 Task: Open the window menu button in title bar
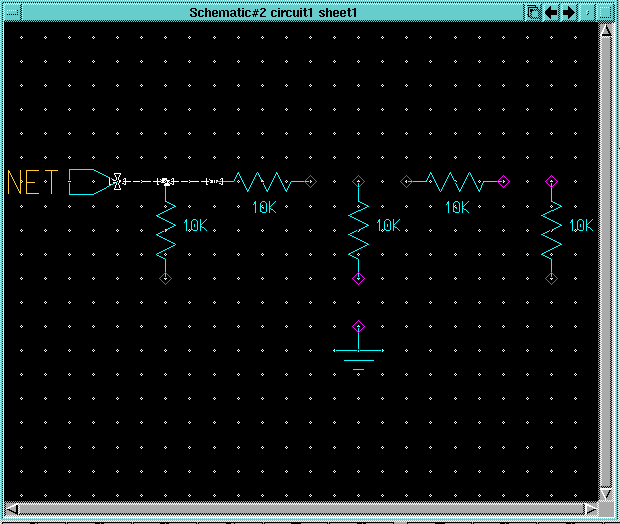(x=12, y=13)
